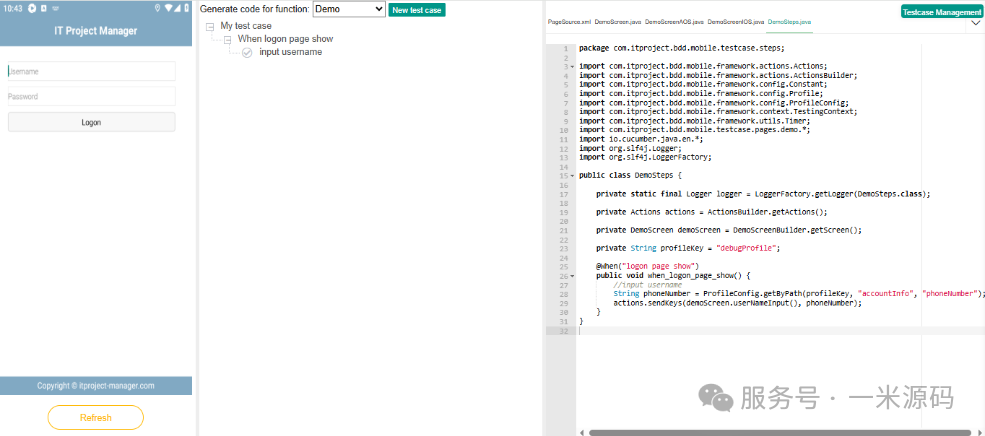
Task: Click the Refresh button below the phone
Action: pyautogui.click(x=95, y=418)
